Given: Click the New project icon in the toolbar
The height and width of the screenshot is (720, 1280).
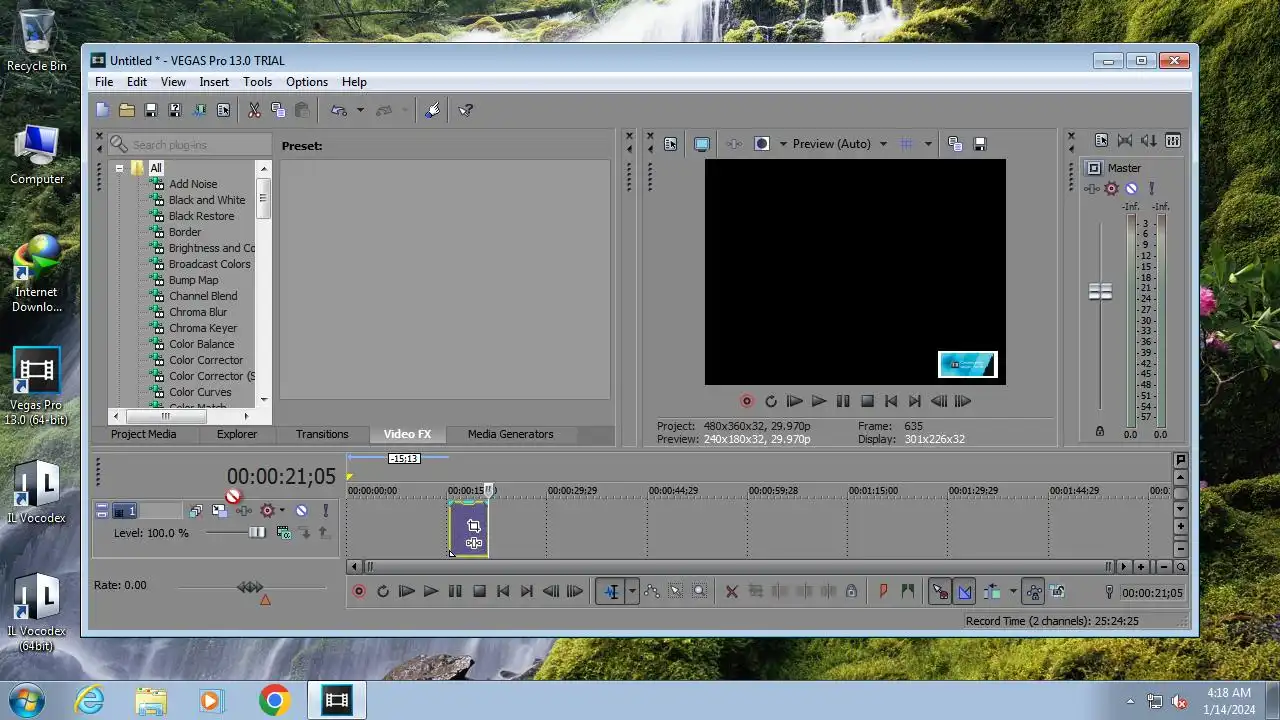Looking at the screenshot, I should [x=102, y=110].
